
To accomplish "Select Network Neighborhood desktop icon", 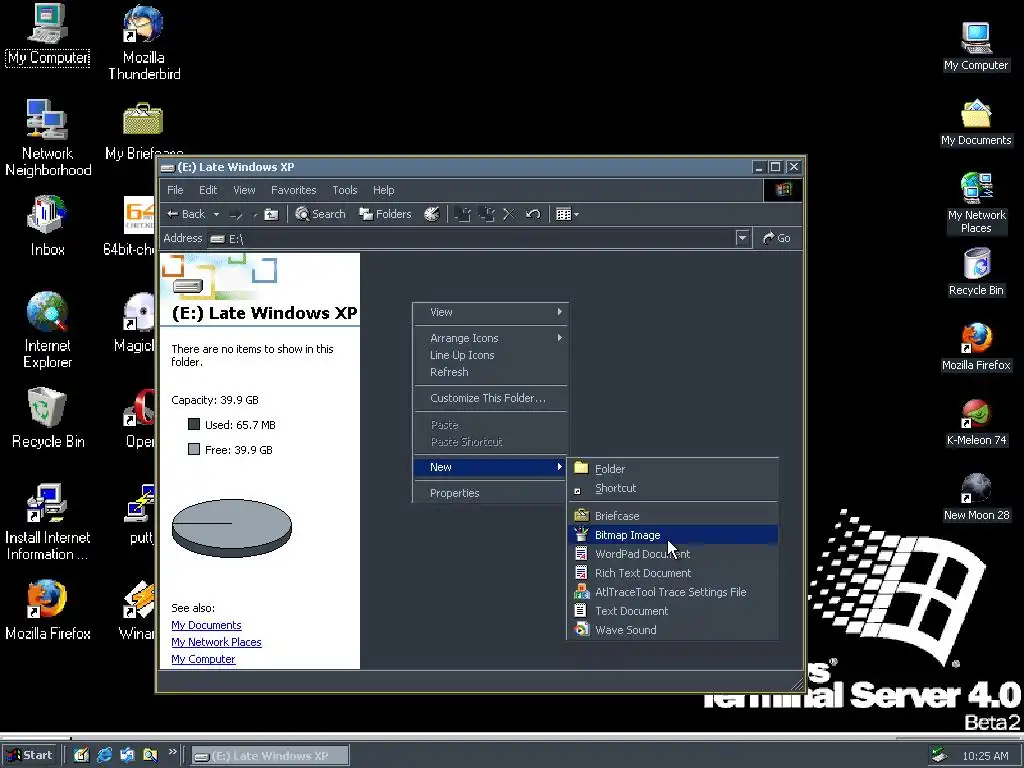I will 47,138.
